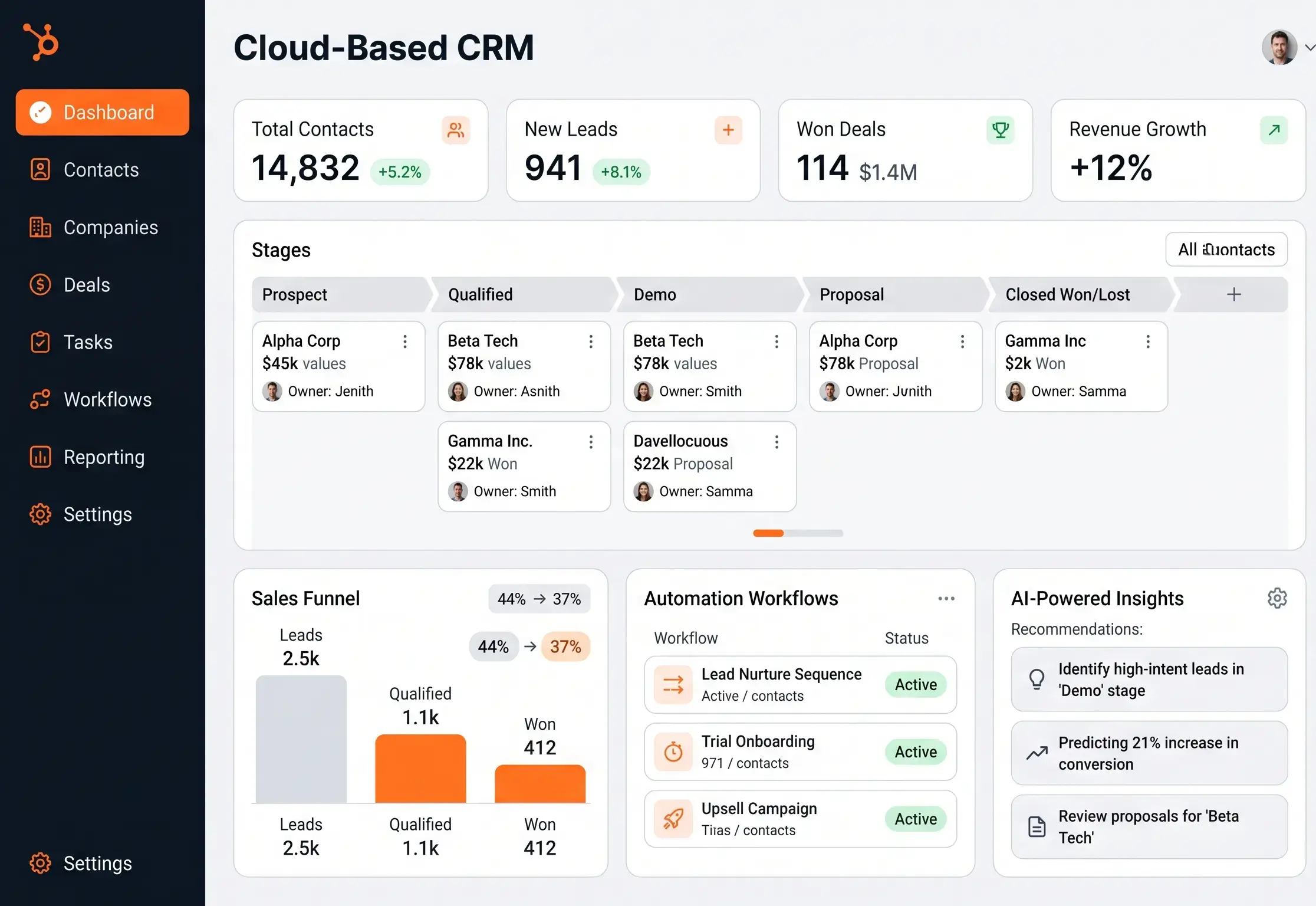Click the Reporting chart icon
Screen dimensions: 1316x906
(x=40, y=457)
